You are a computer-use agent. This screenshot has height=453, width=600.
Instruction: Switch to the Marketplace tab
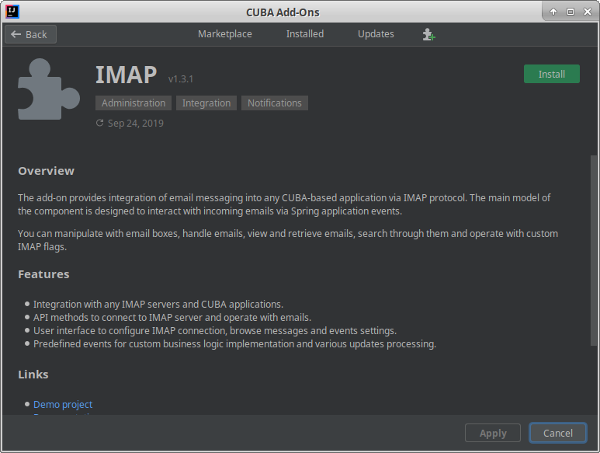pyautogui.click(x=225, y=34)
